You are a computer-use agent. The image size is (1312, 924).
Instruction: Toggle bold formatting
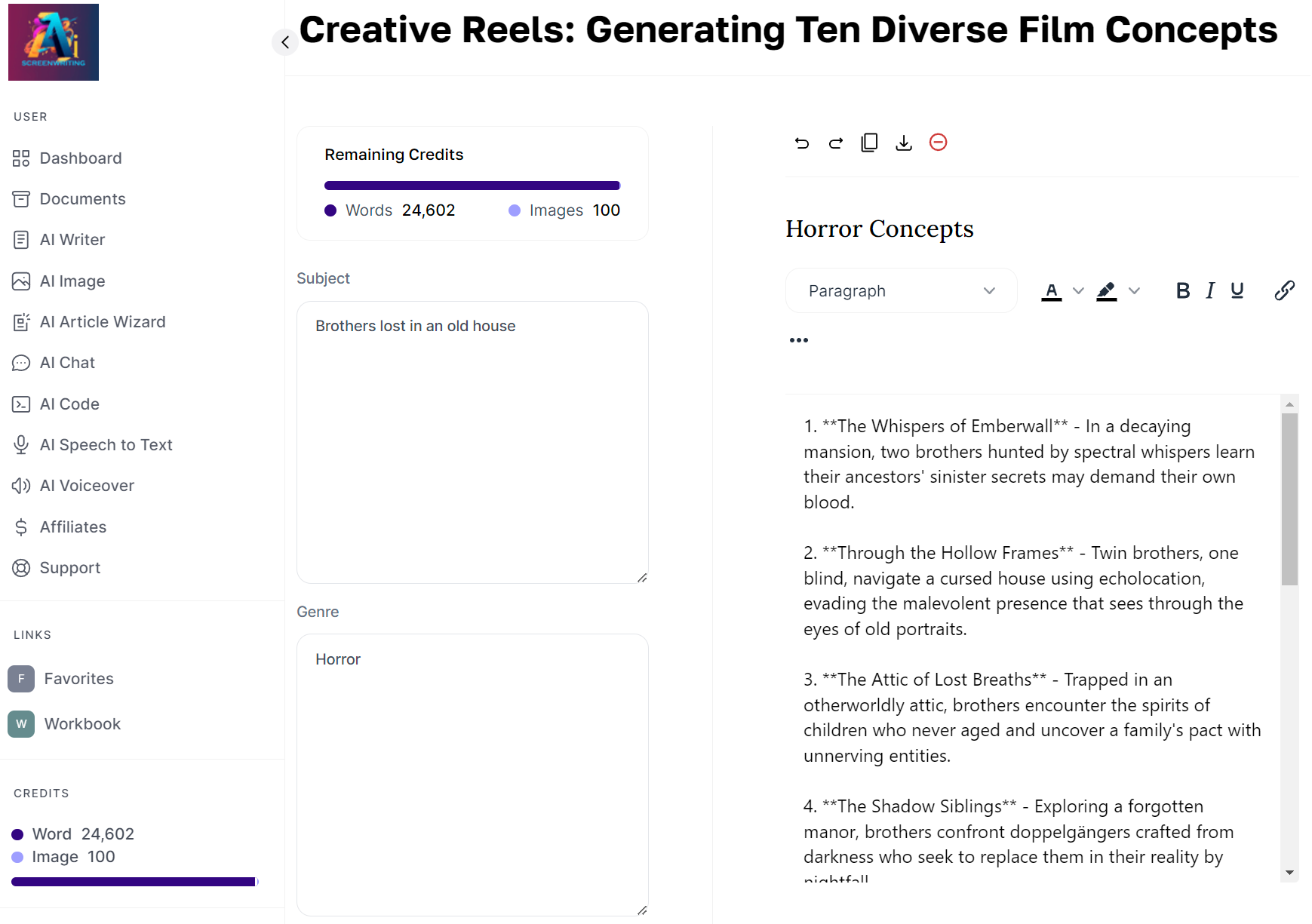coord(1183,290)
